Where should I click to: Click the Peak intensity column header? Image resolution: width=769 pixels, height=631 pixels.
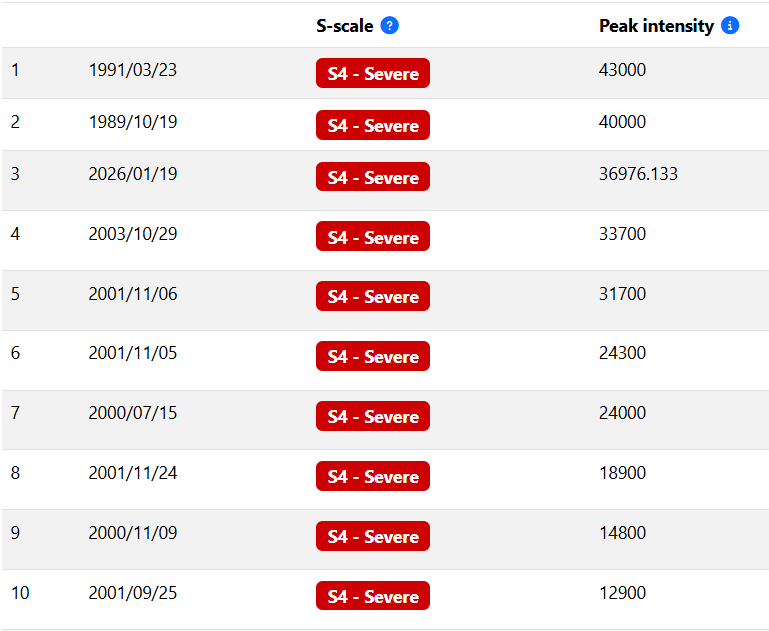(656, 25)
